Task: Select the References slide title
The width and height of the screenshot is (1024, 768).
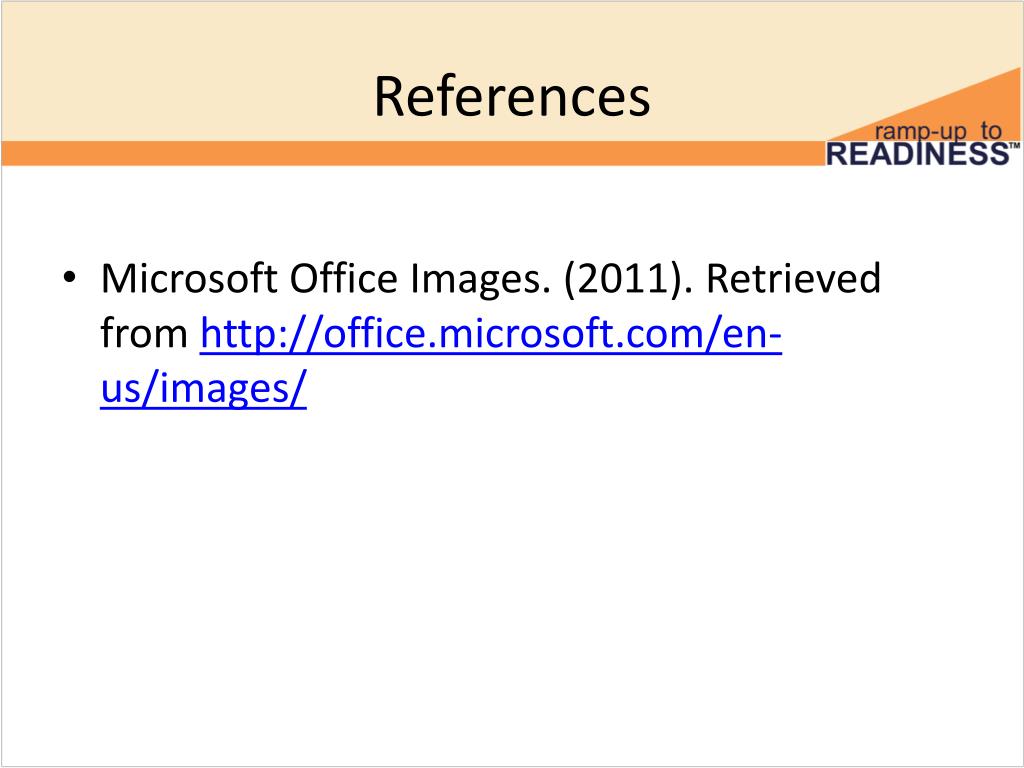Action: 511,97
